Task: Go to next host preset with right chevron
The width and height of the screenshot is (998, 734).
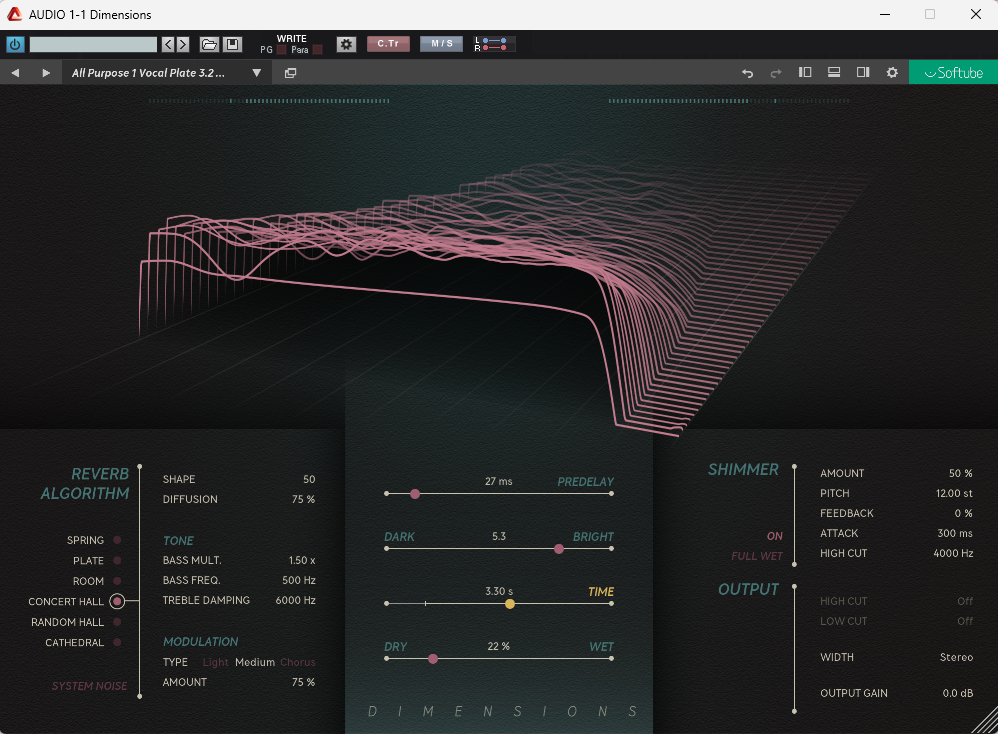Action: 183,45
